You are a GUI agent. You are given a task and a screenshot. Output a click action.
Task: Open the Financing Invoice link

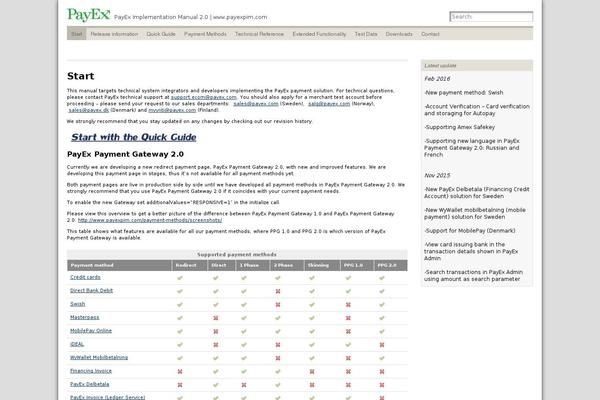pyautogui.click(x=91, y=371)
